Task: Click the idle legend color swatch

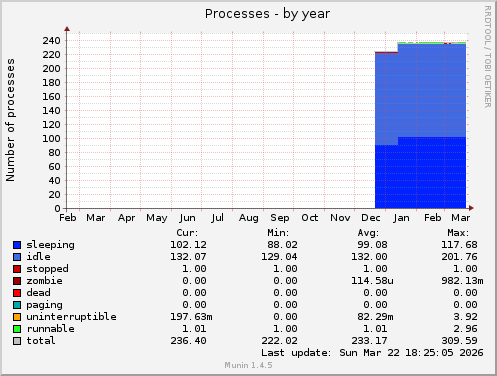Action: point(17,257)
